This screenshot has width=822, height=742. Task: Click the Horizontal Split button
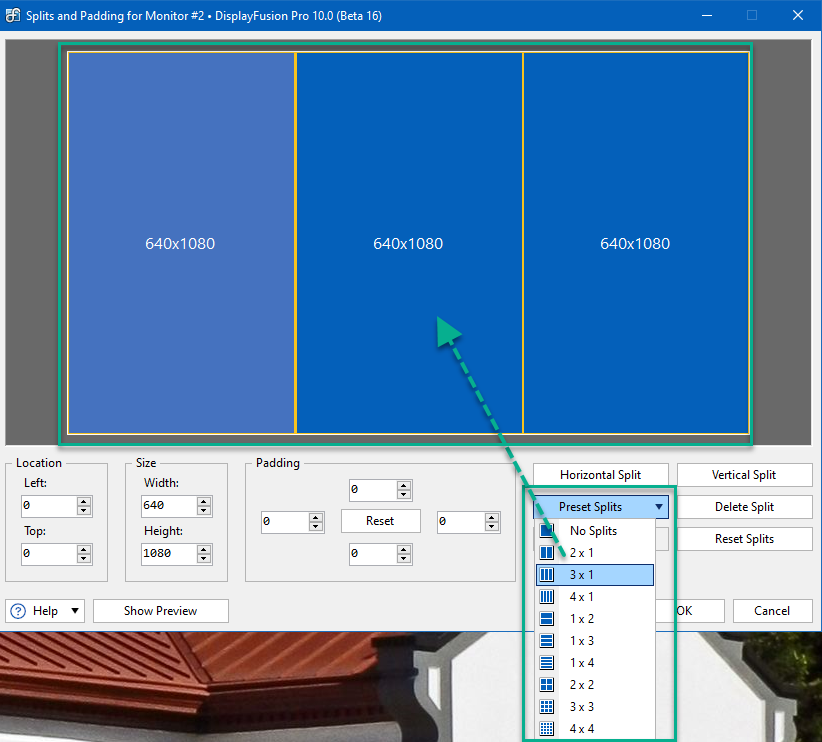pos(601,475)
